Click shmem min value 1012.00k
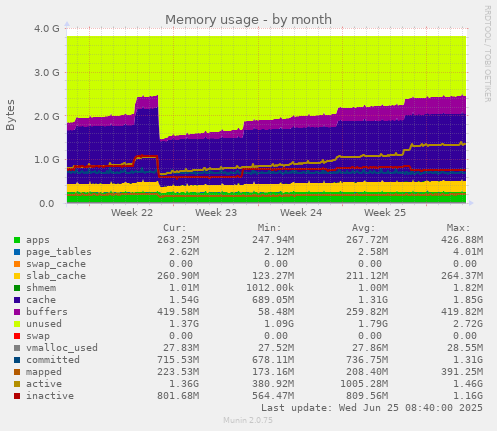This screenshot has width=497, height=431. point(270,288)
